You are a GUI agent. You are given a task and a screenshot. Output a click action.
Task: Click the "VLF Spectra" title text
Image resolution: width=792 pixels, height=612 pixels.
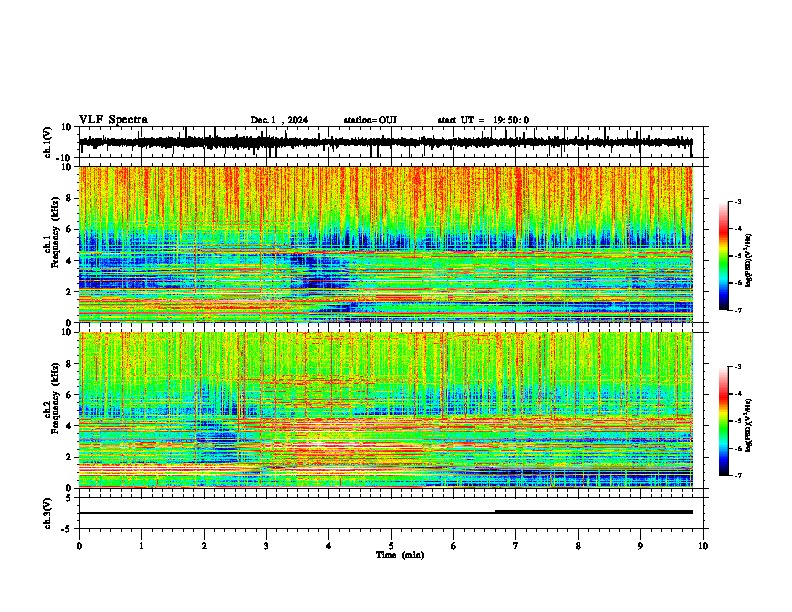113,120
